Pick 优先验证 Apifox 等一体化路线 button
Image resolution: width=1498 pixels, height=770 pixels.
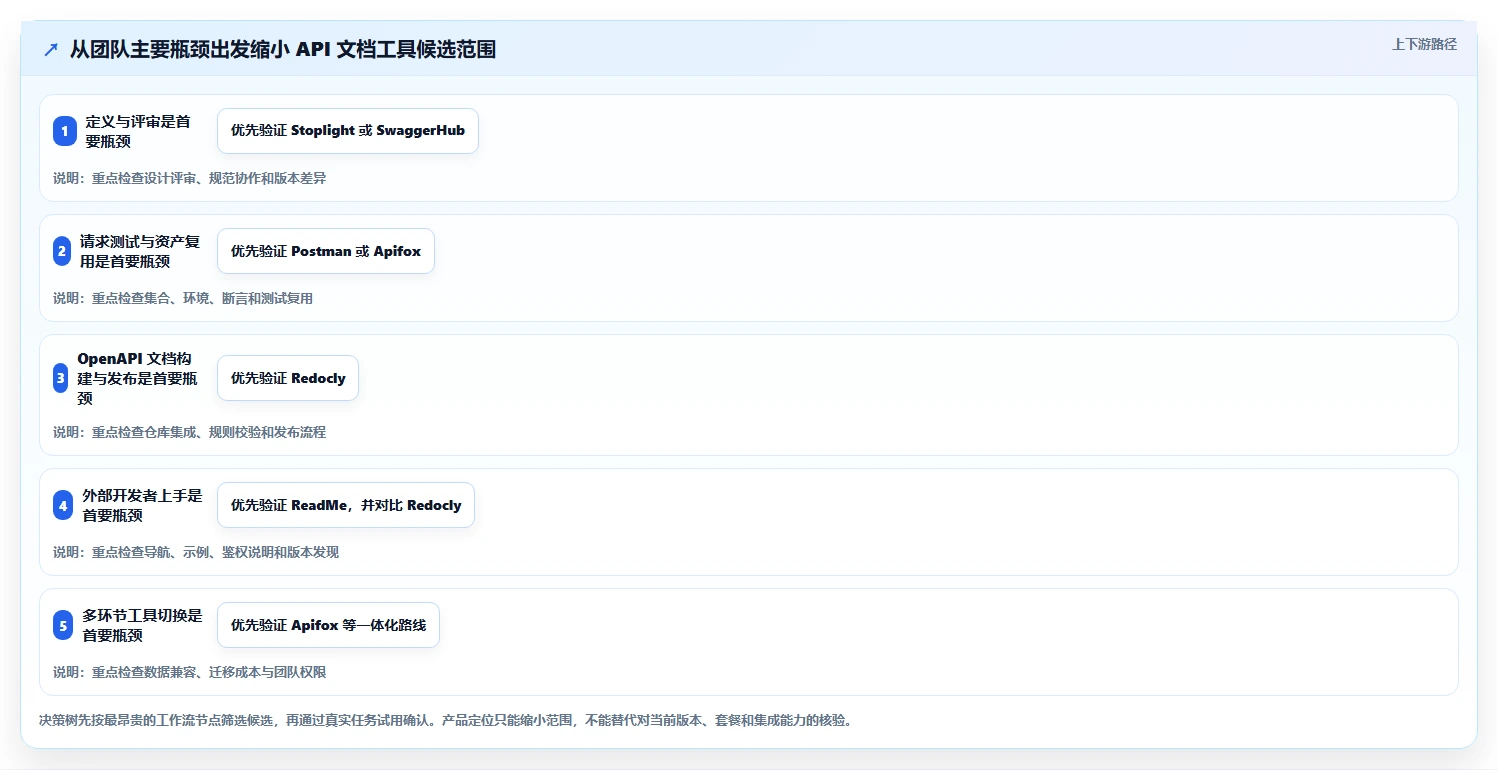328,625
